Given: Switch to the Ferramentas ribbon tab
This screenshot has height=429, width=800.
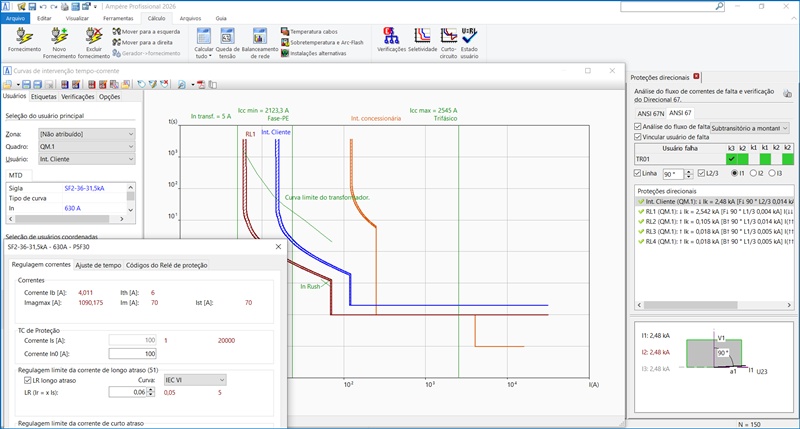Looking at the screenshot, I should click(x=117, y=18).
